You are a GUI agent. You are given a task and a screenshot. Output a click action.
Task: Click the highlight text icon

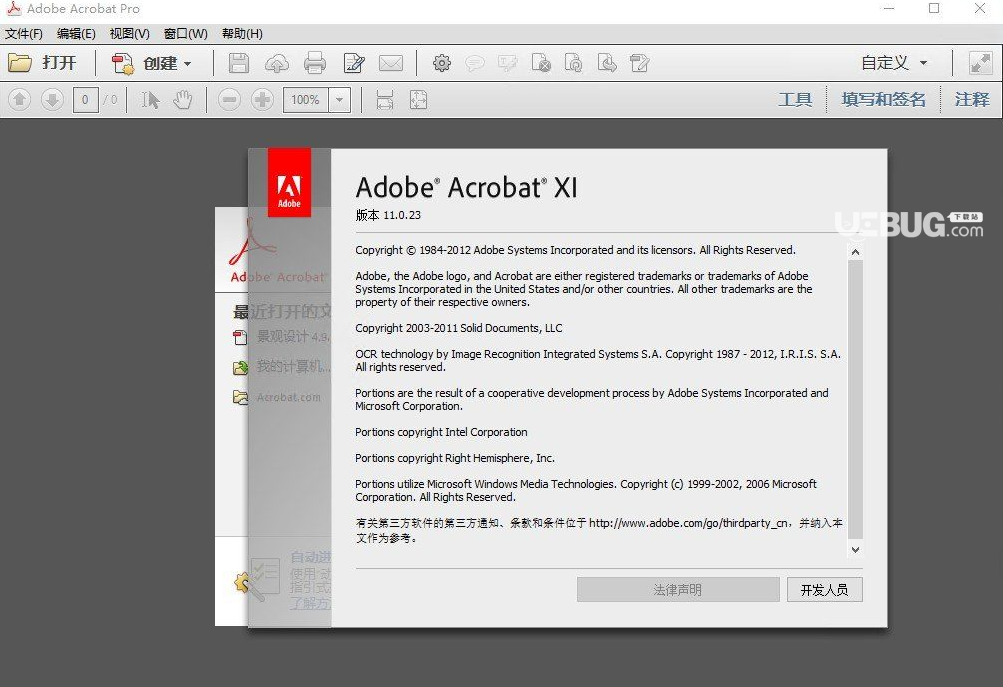click(507, 63)
